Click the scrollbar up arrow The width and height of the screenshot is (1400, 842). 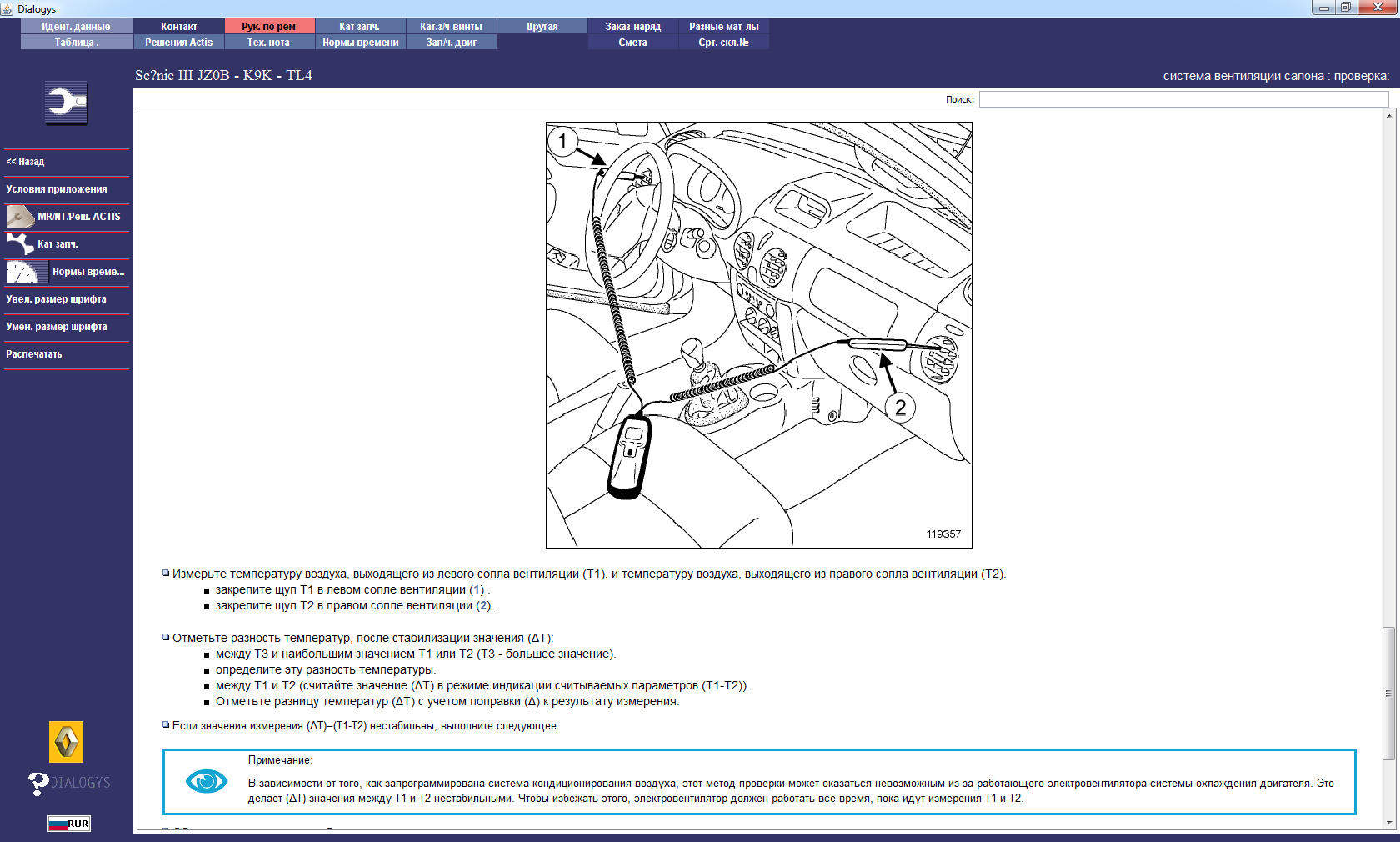click(x=1388, y=115)
